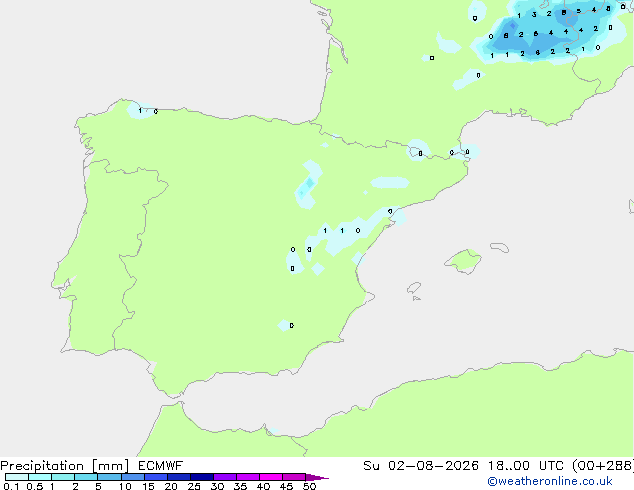The image size is (634, 490).
Task: Click legend value "35"
Action: tap(240, 486)
